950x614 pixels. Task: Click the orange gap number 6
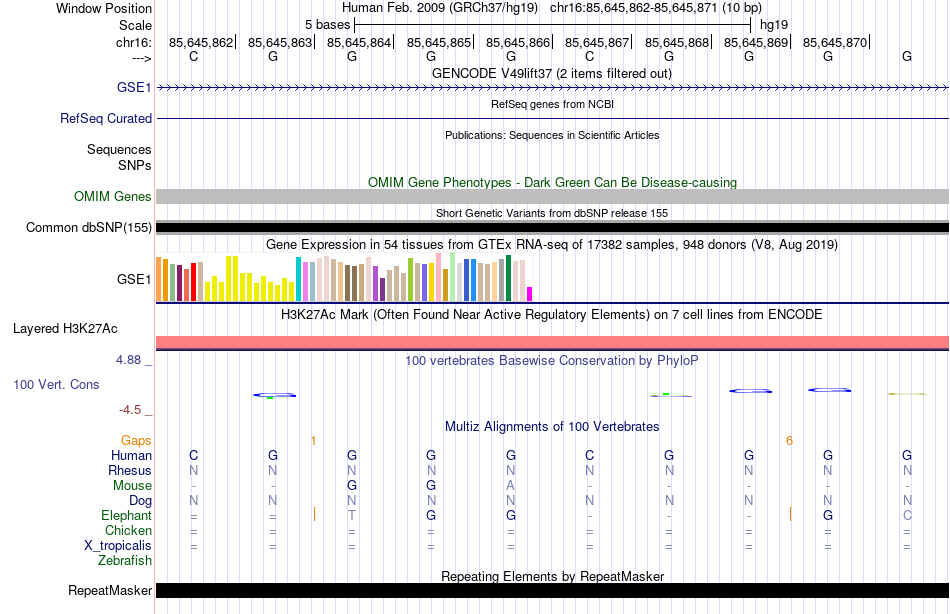[x=789, y=441]
